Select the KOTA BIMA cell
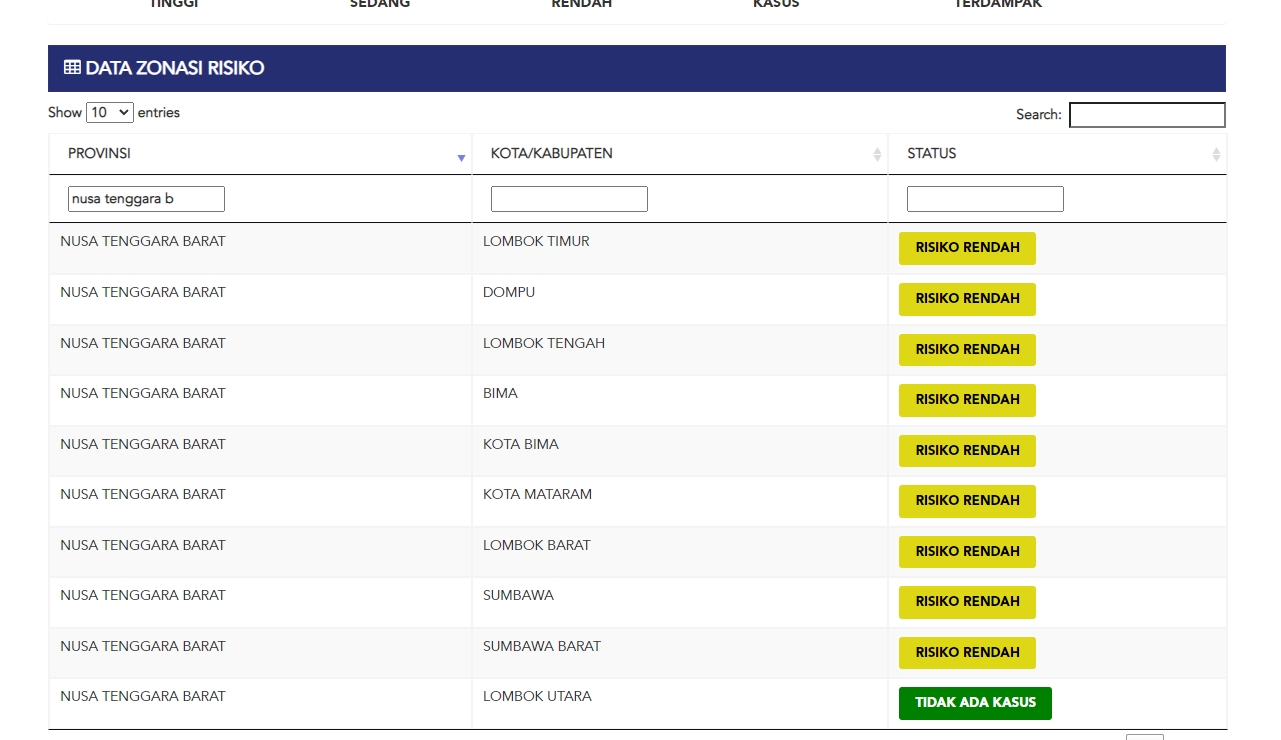The image size is (1281, 740). pos(679,451)
